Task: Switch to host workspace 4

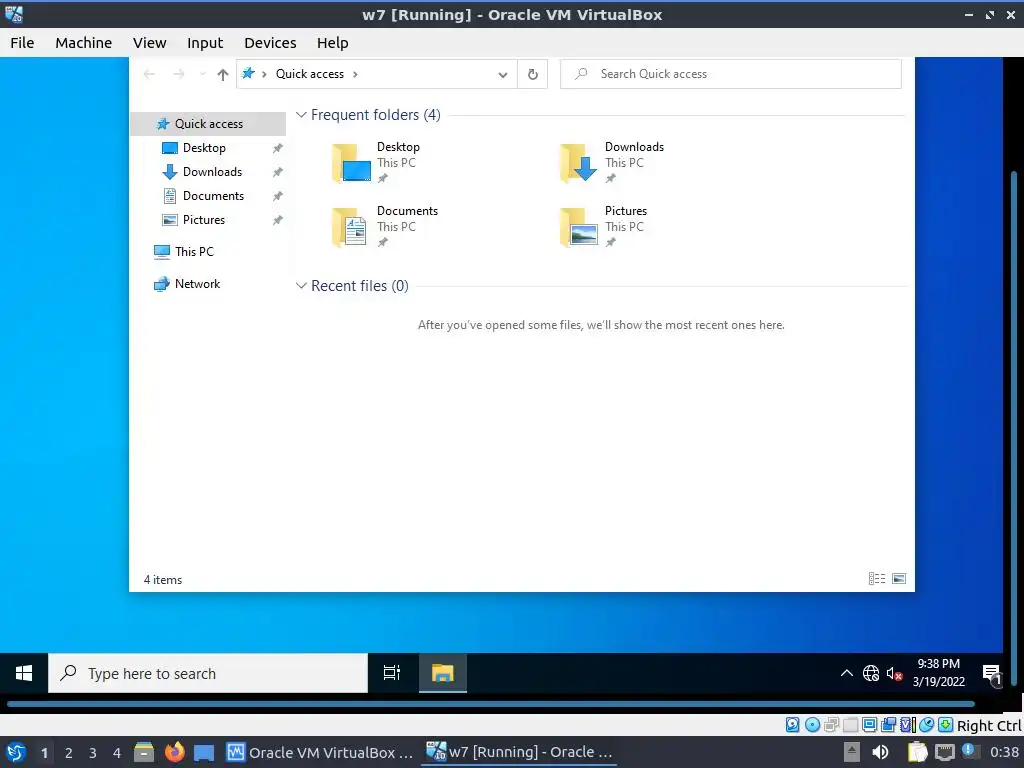Action: click(x=117, y=753)
